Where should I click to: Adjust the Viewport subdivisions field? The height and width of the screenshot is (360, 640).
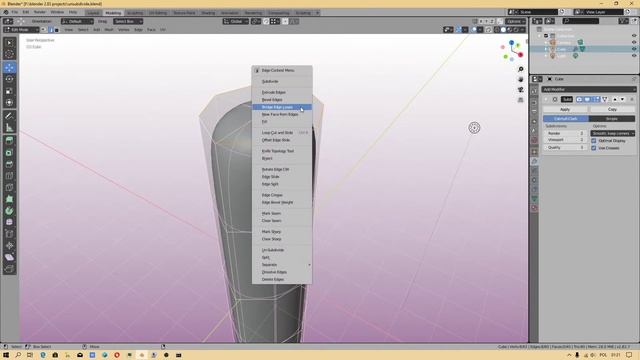(x=566, y=140)
